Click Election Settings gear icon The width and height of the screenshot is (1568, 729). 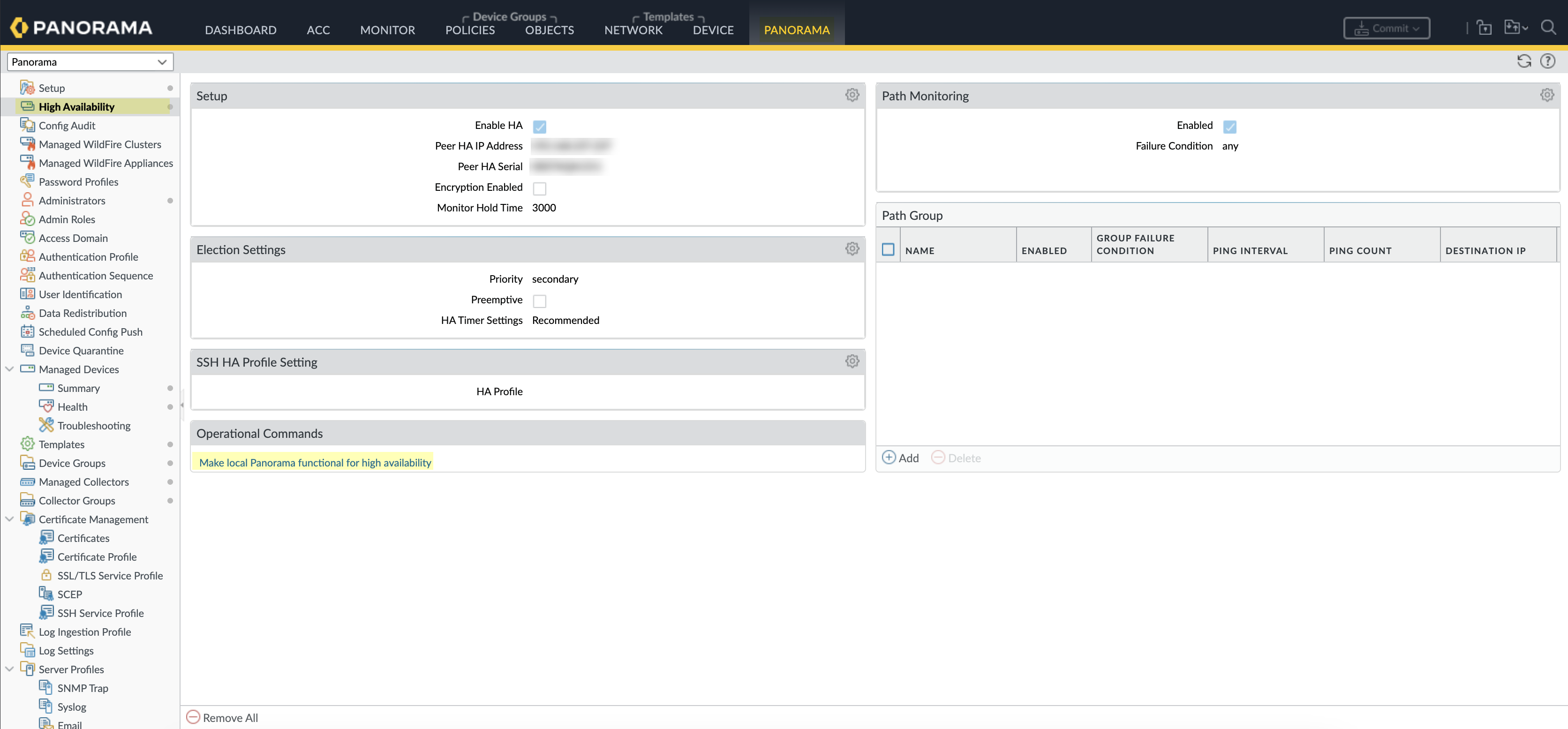(852, 249)
